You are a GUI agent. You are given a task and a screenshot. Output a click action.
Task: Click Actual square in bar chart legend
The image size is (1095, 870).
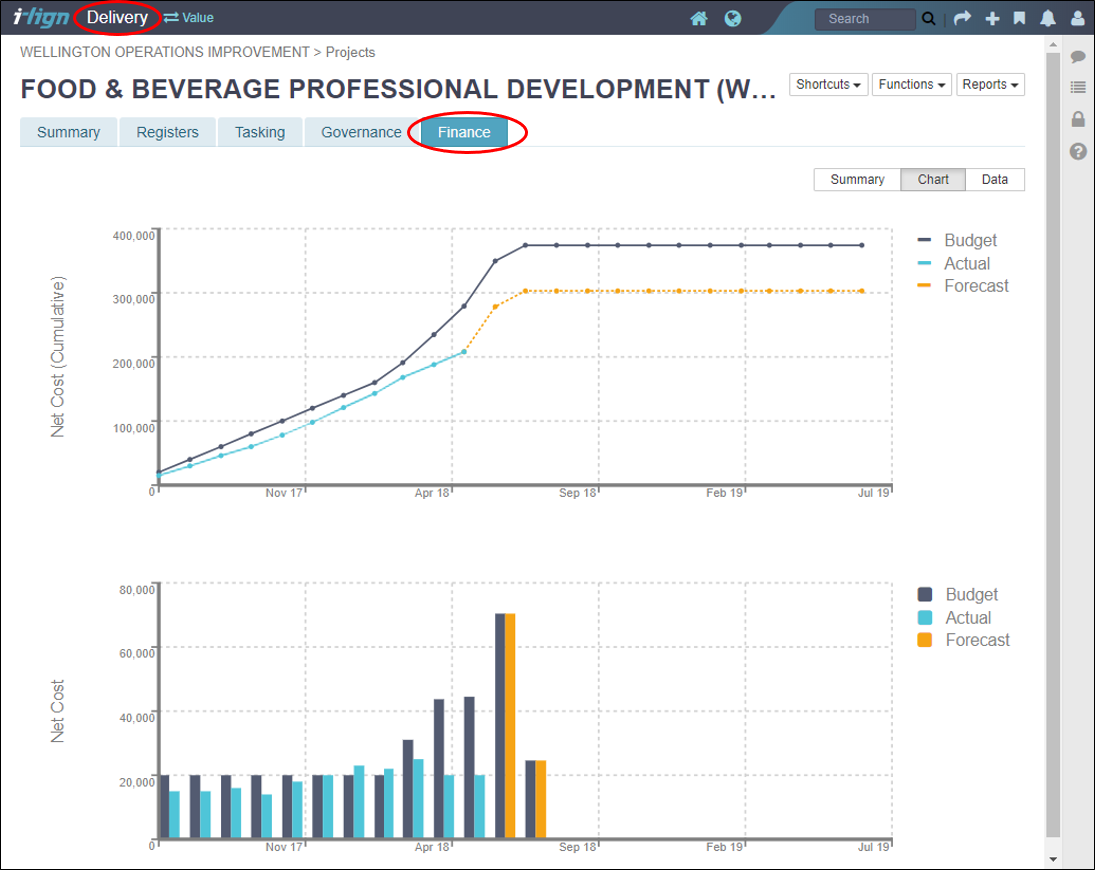925,617
